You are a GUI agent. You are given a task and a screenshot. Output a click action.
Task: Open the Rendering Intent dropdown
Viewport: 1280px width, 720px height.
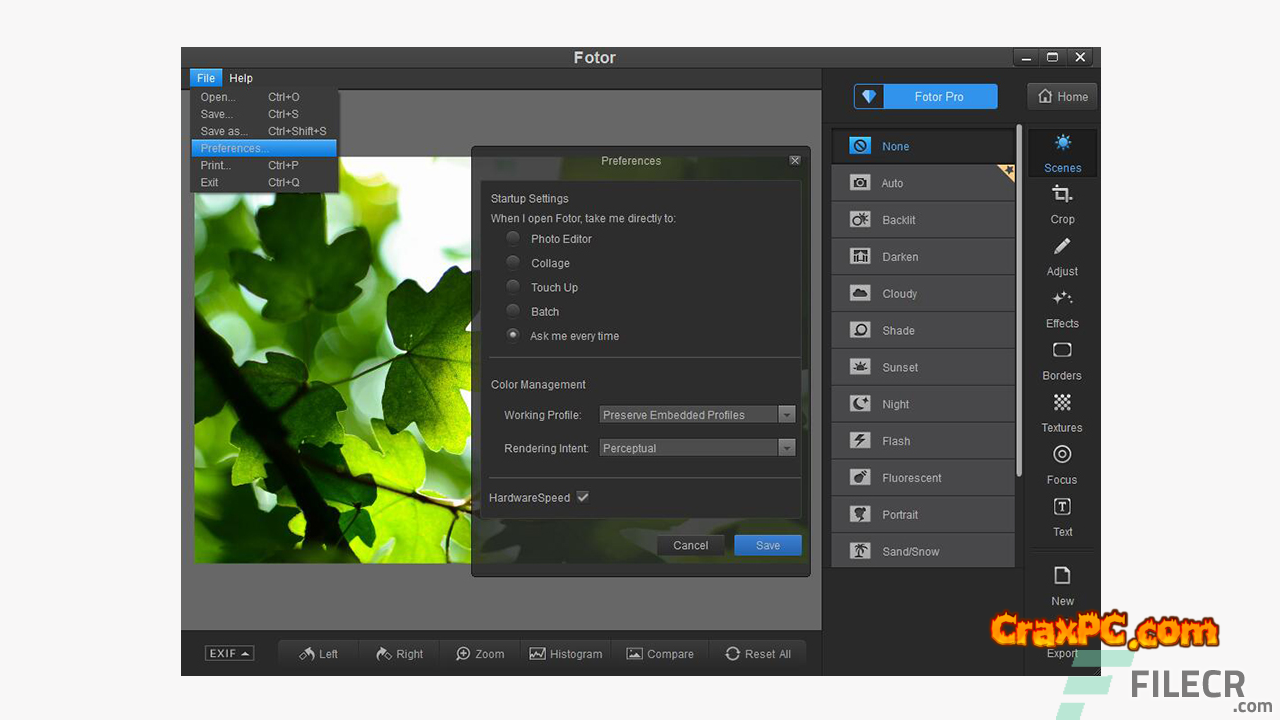coord(786,448)
